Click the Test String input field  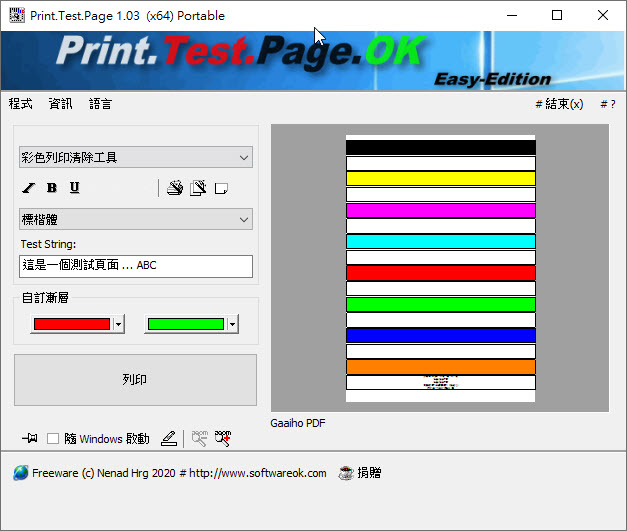(136, 266)
